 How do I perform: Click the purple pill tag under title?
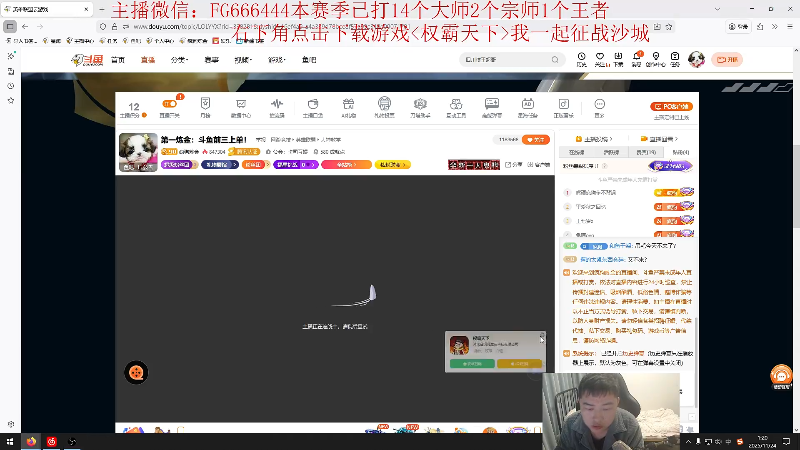point(179,165)
